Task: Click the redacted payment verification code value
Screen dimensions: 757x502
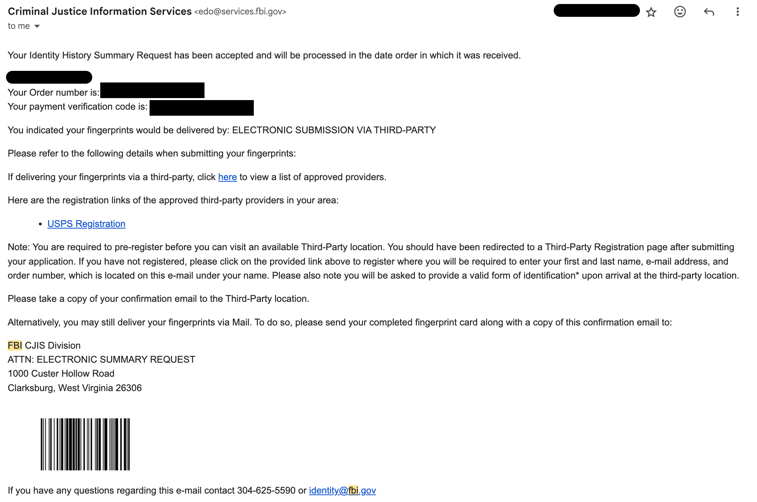Action: [x=201, y=107]
